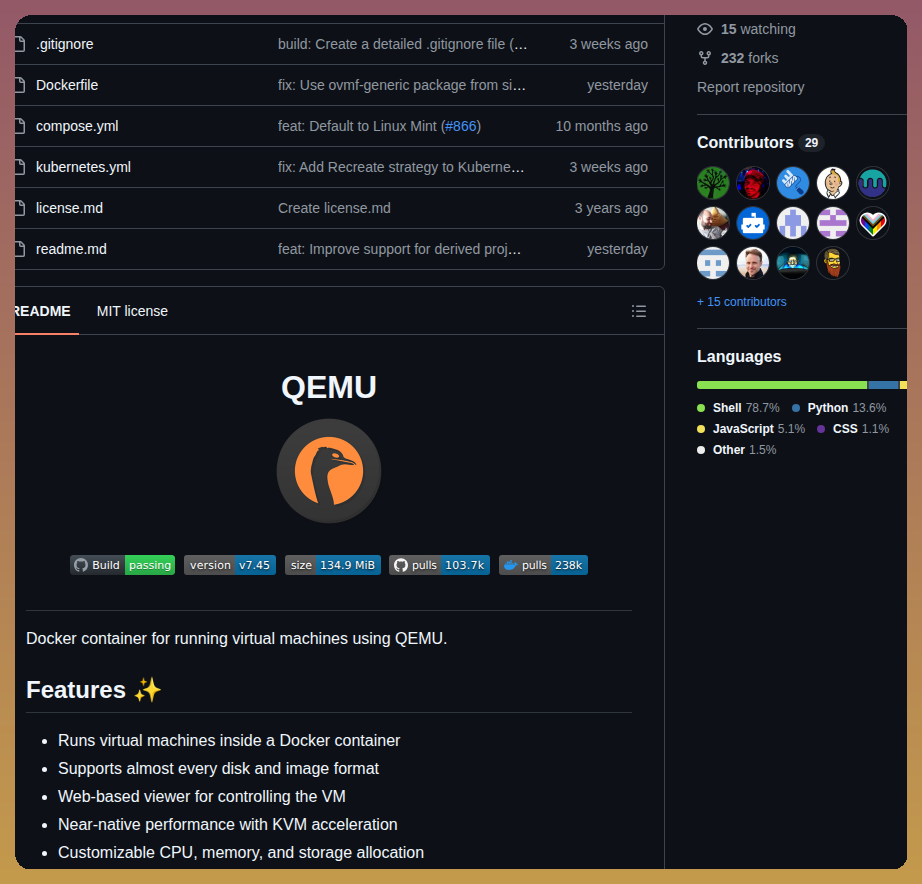Viewport: 922px width, 884px height.
Task: Click the version v7.45 badge
Action: click(x=230, y=565)
